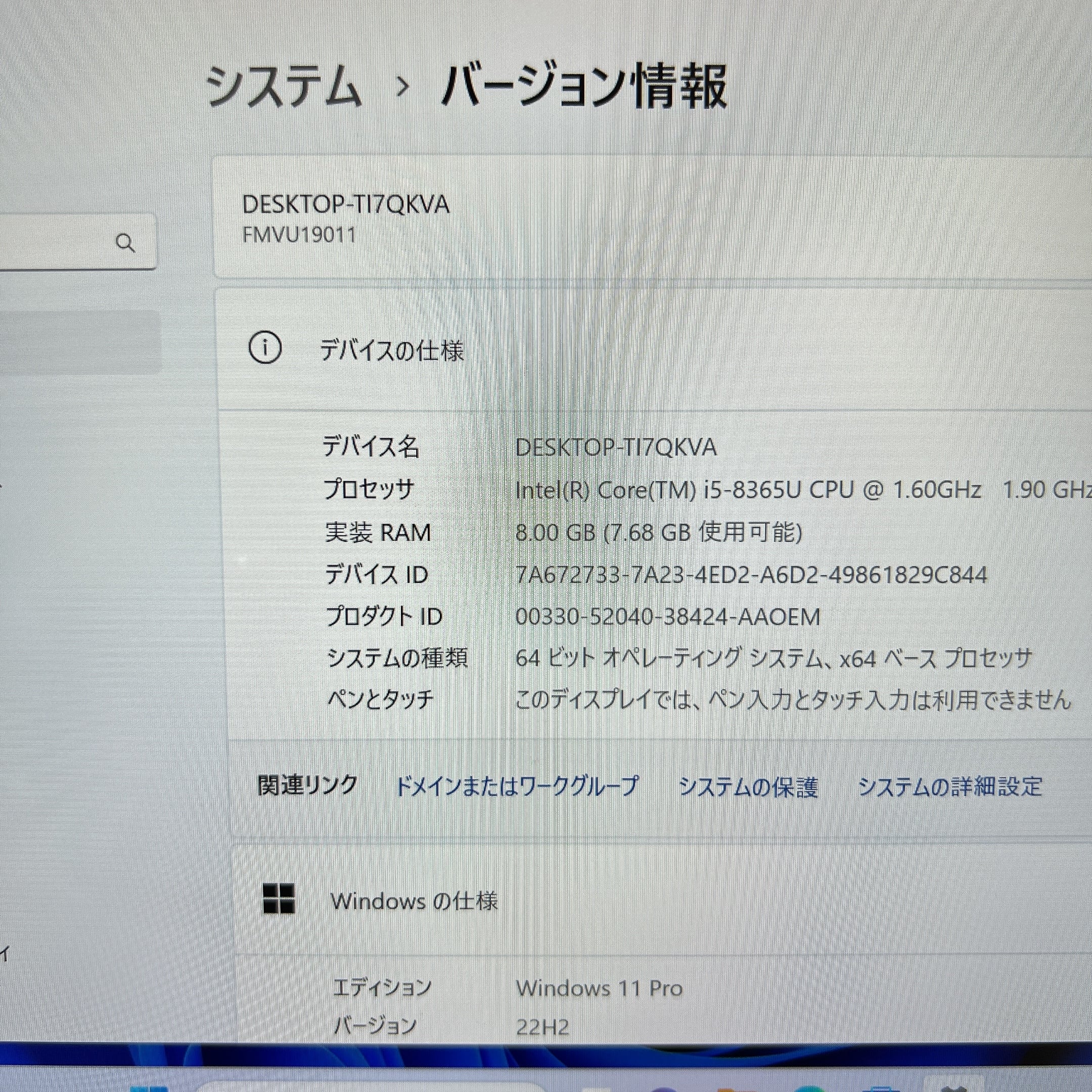1092x1092 pixels.
Task: Select the 64 ビット オペレーティング システム value
Action: tap(774, 658)
